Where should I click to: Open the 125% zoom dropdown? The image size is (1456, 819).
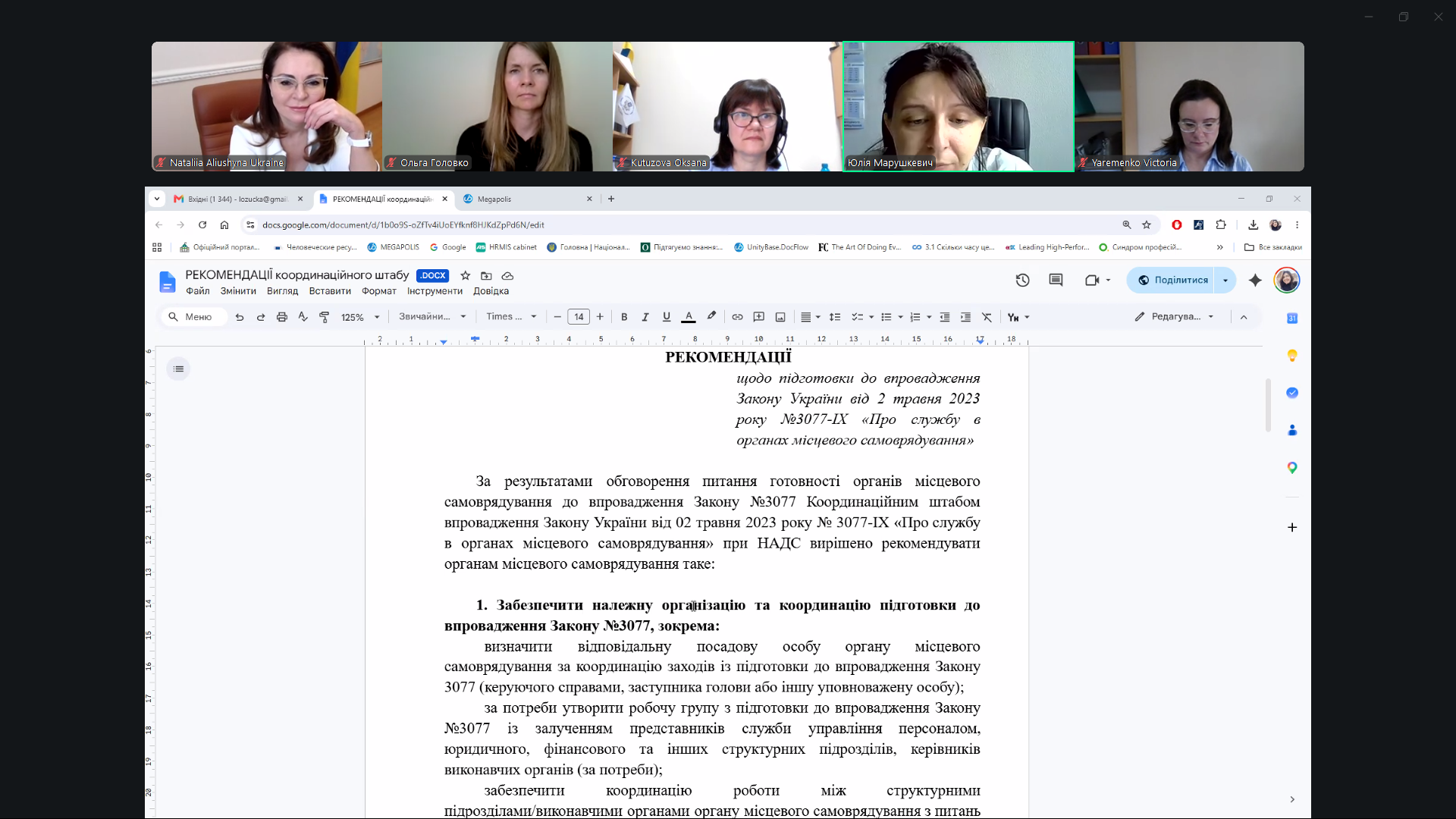[360, 317]
